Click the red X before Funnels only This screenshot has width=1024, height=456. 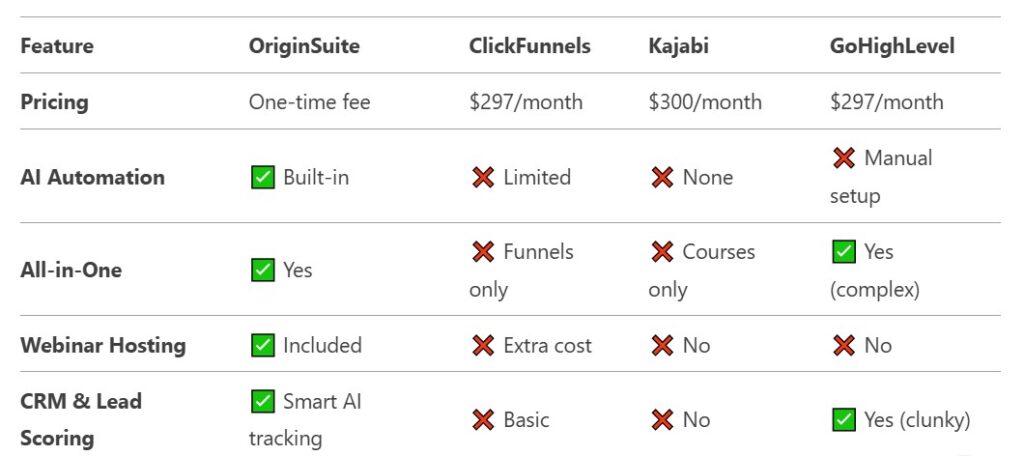point(483,252)
